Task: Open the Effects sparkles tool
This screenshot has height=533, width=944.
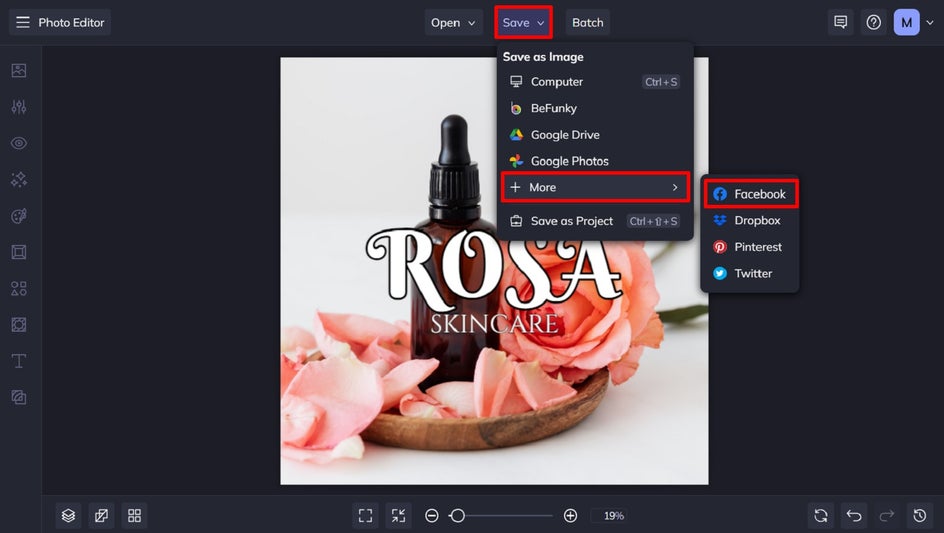Action: (19, 179)
